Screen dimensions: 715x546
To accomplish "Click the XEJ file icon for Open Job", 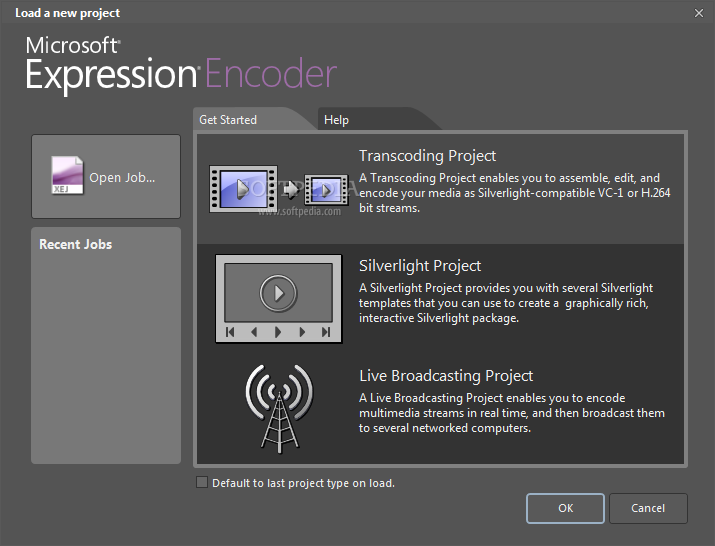I will [x=67, y=176].
